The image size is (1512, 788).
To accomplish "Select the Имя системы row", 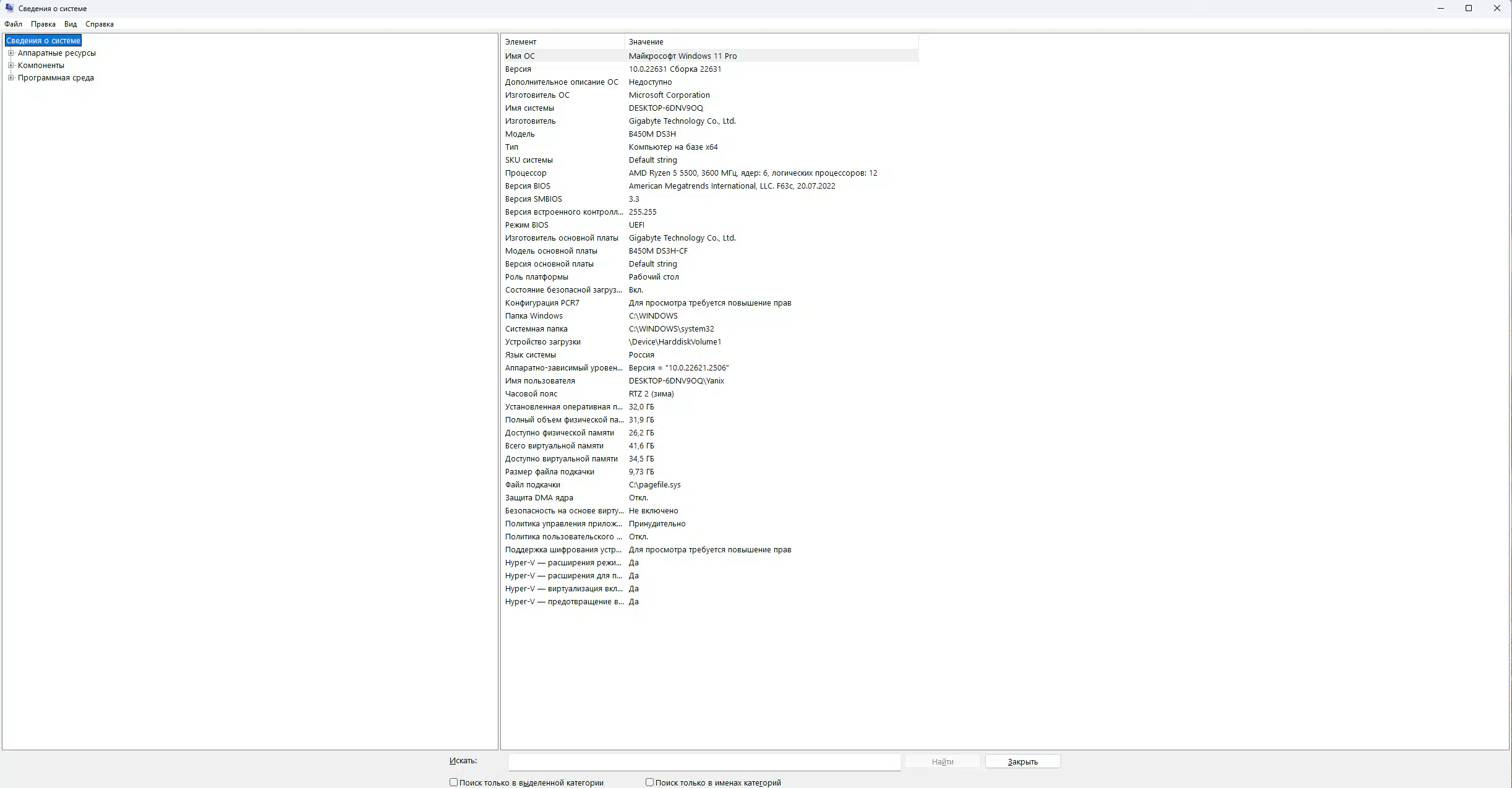I will pyautogui.click(x=710, y=108).
